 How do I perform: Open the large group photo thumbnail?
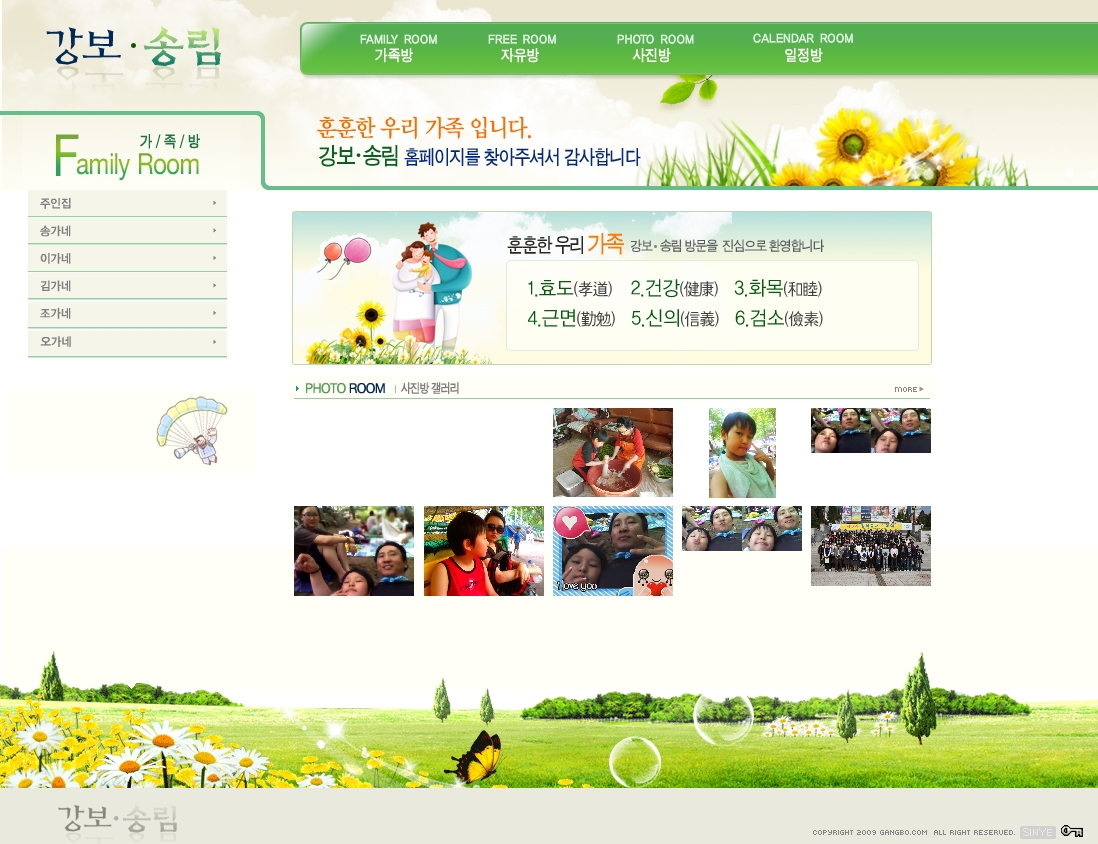[870, 545]
